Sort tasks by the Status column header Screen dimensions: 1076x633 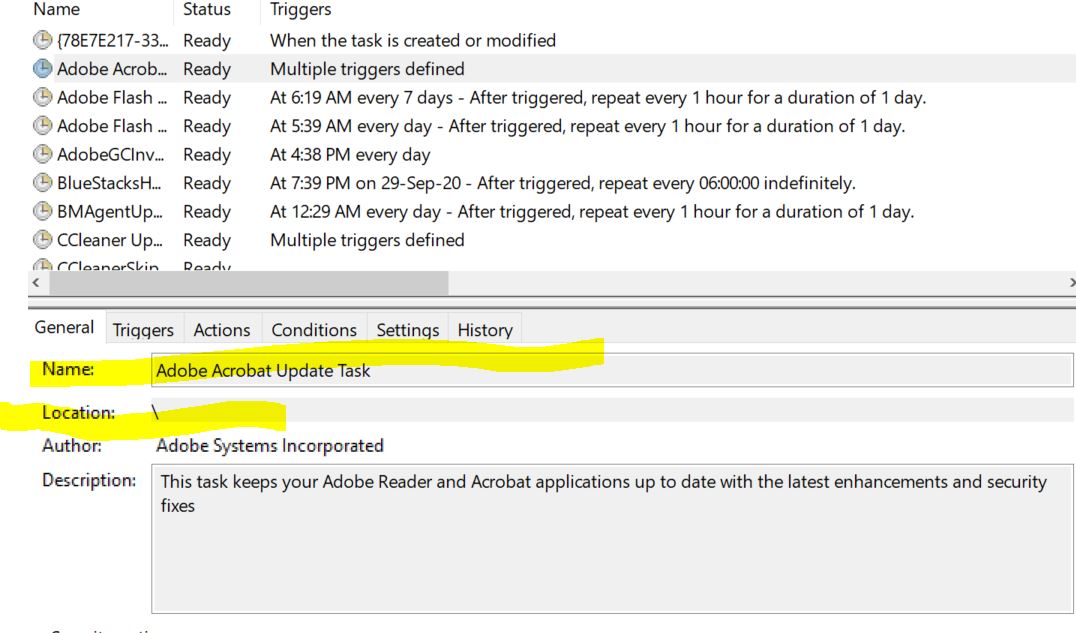[207, 10]
